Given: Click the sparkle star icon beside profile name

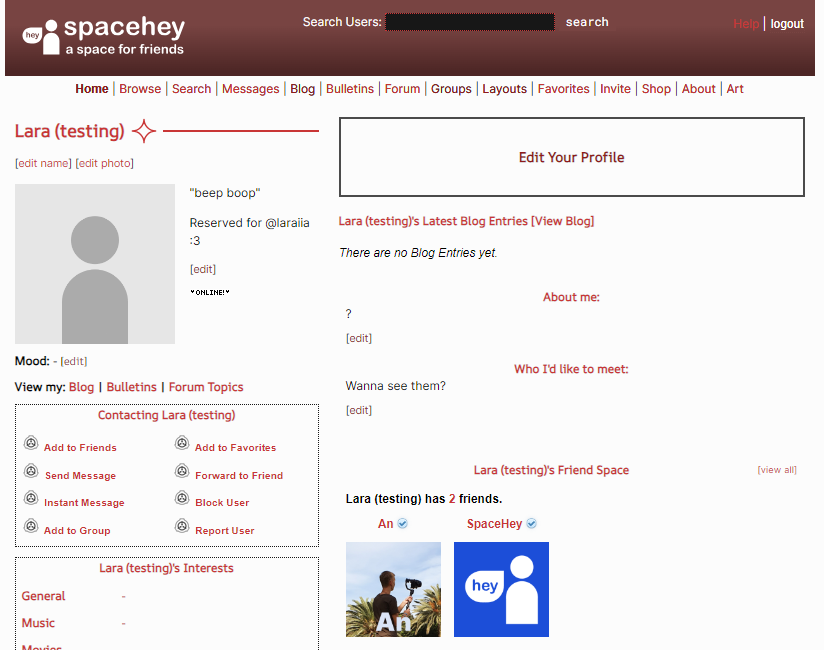Looking at the screenshot, I should point(143,131).
